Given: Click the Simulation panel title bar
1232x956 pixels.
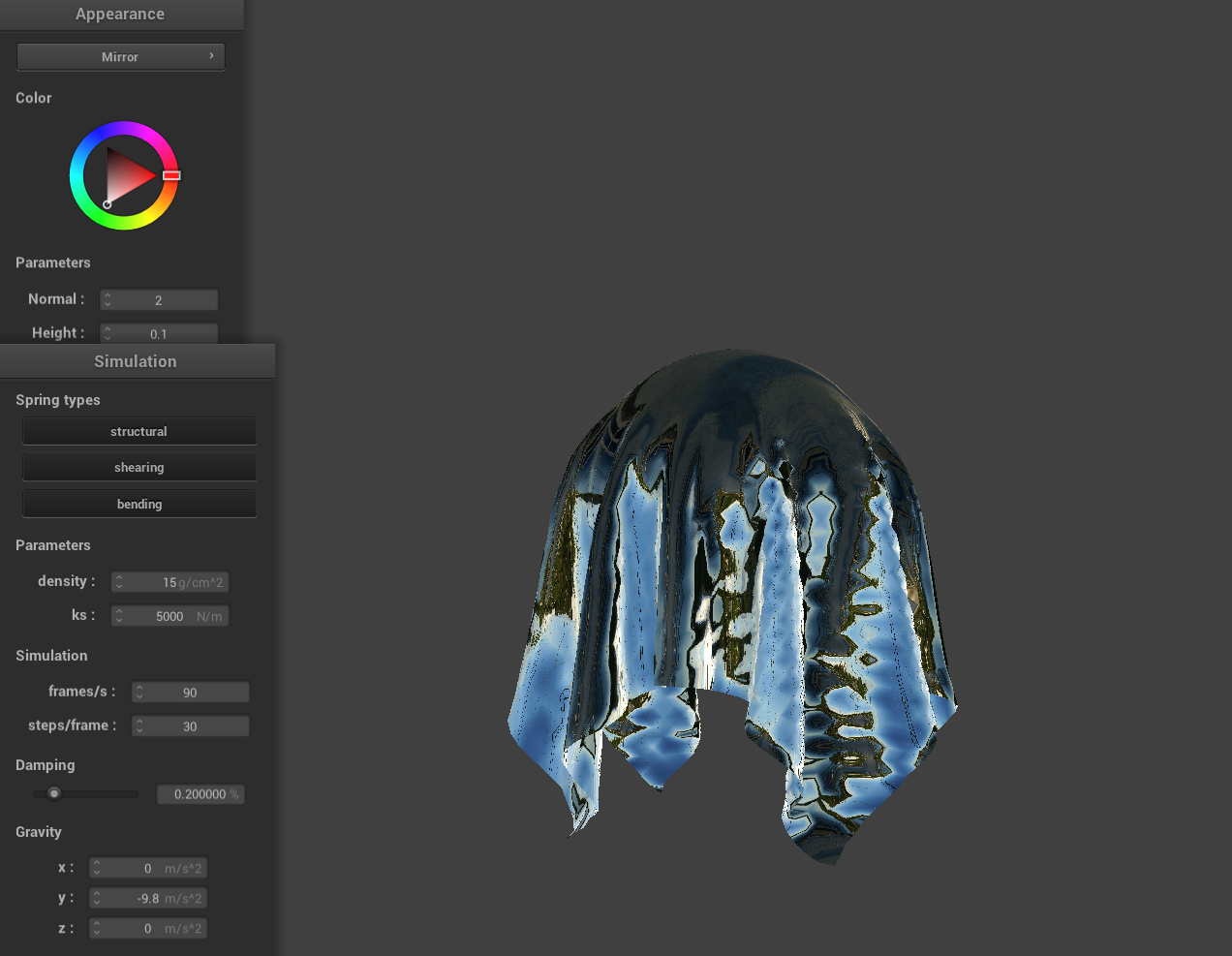Looking at the screenshot, I should pos(136,361).
